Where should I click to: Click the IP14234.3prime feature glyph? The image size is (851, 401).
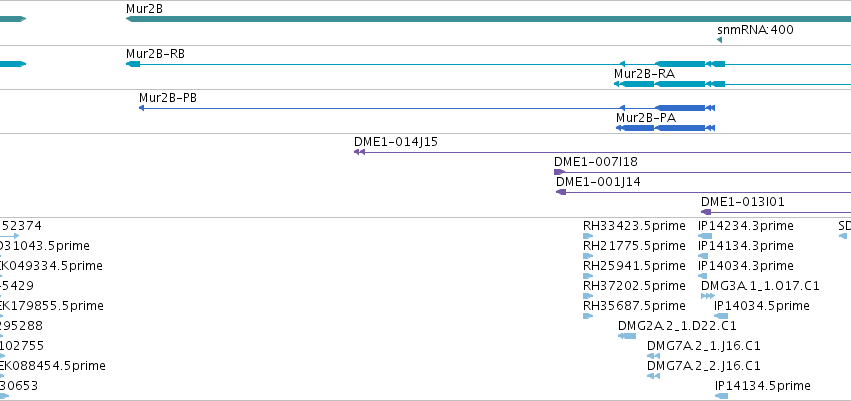pyautogui.click(x=705, y=236)
